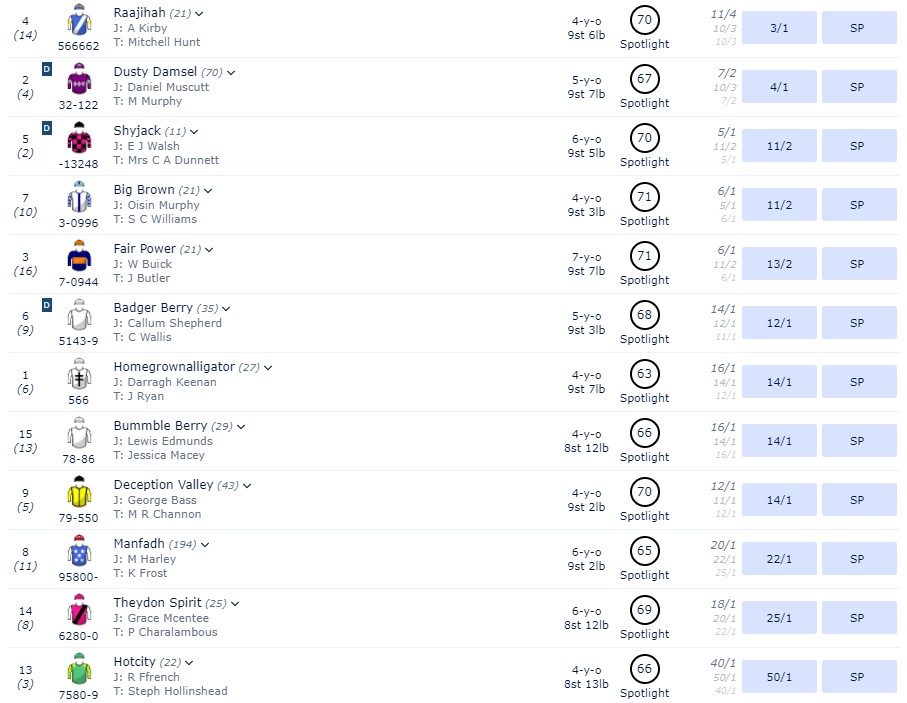Expand Theydon Spirit's details chevron
Viewport: 907px width, 703px height.
[x=236, y=603]
